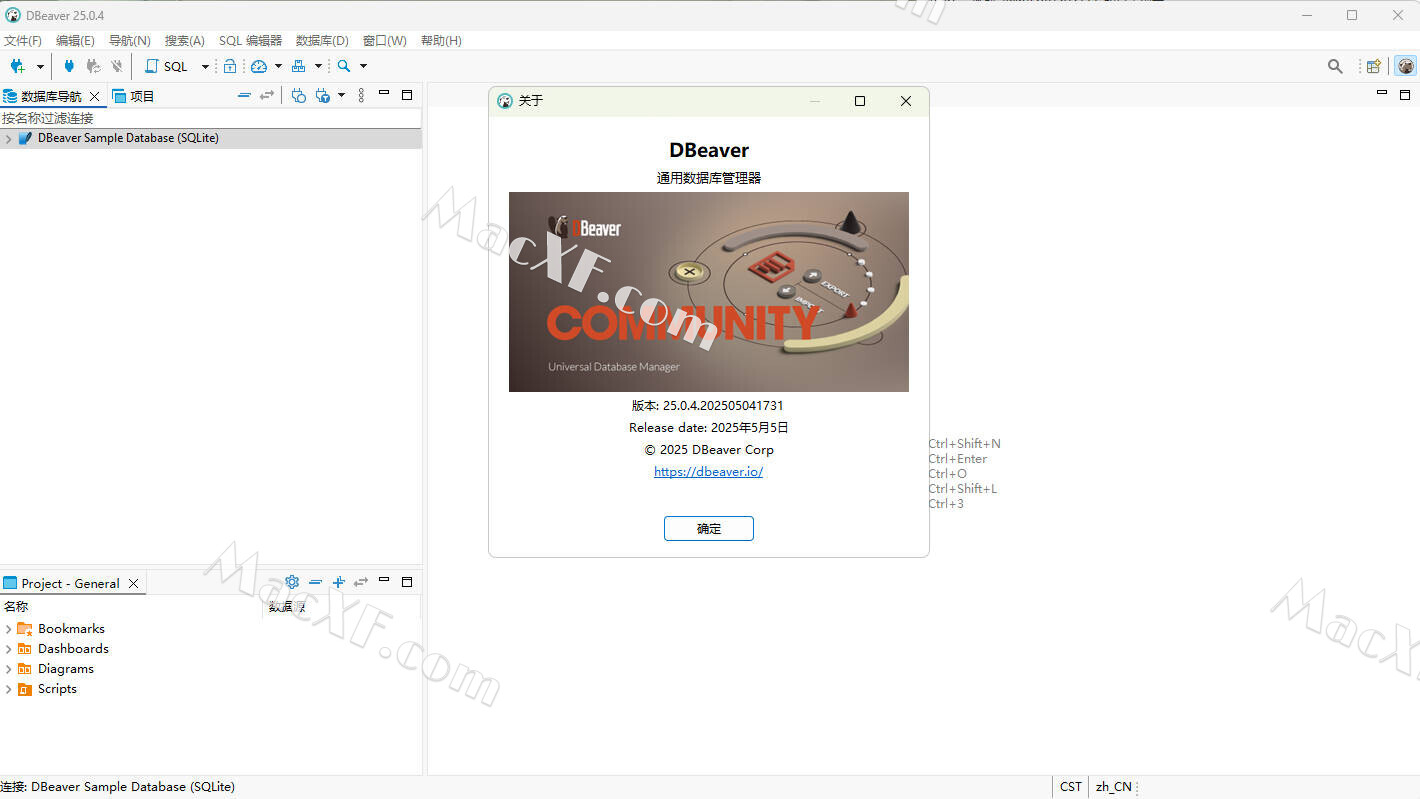Select the DBeaver perspective beaver icon
This screenshot has width=1420, height=799.
click(x=1406, y=66)
